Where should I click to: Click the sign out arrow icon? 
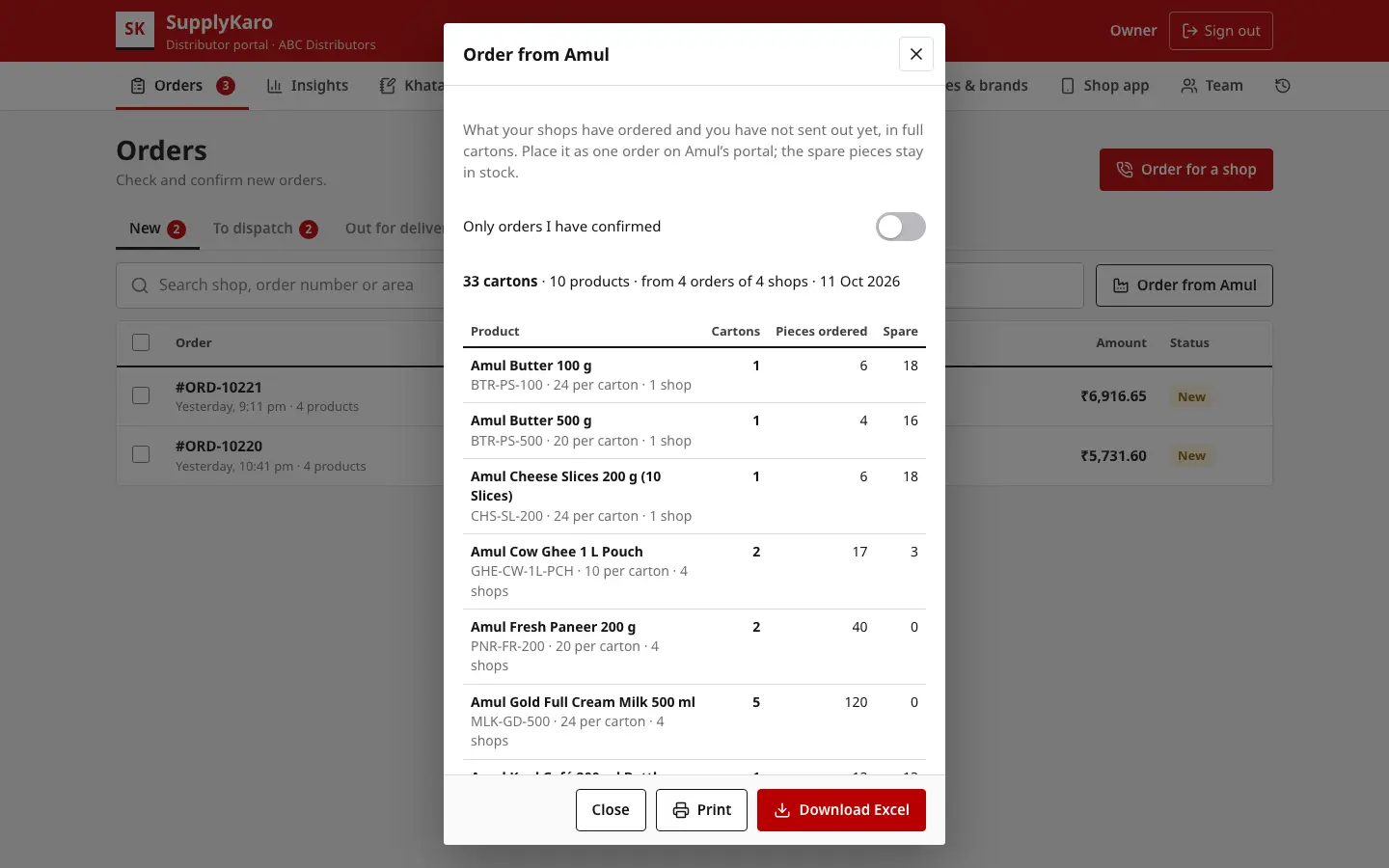pos(1190,31)
